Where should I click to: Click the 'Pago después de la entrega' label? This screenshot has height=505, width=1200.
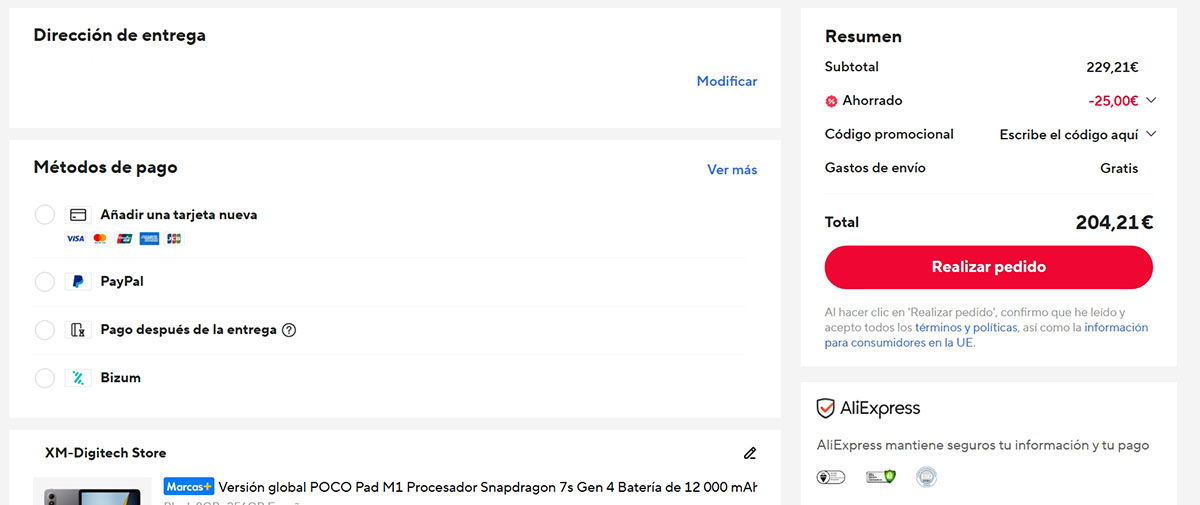click(189, 330)
